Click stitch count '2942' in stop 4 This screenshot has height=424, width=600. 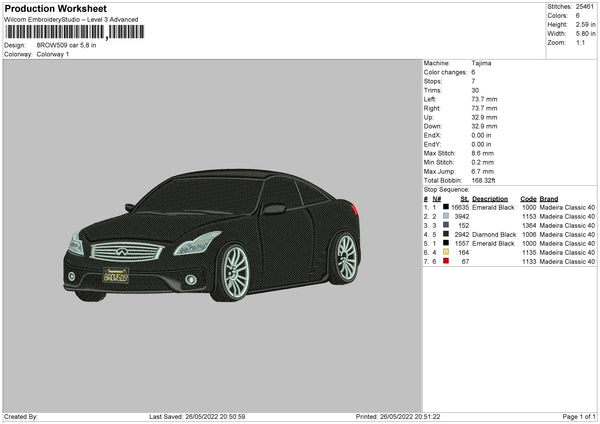pyautogui.click(x=461, y=235)
